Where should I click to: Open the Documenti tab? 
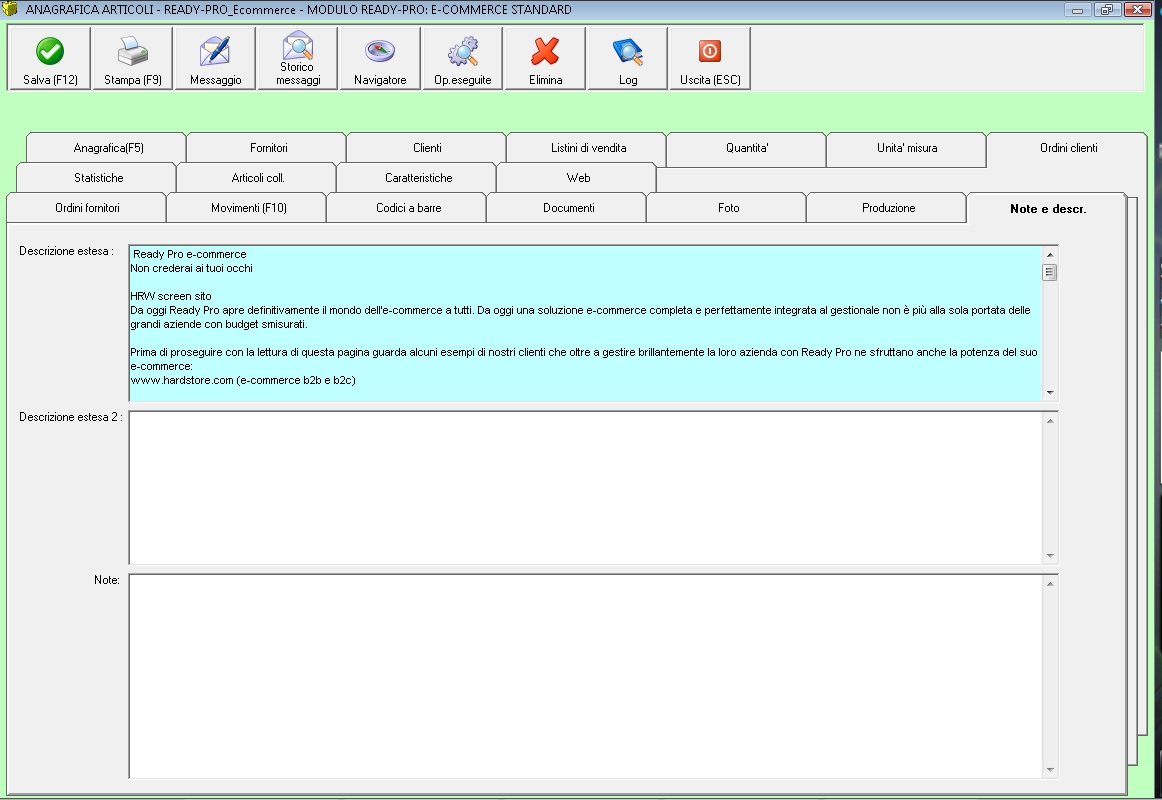[x=568, y=208]
